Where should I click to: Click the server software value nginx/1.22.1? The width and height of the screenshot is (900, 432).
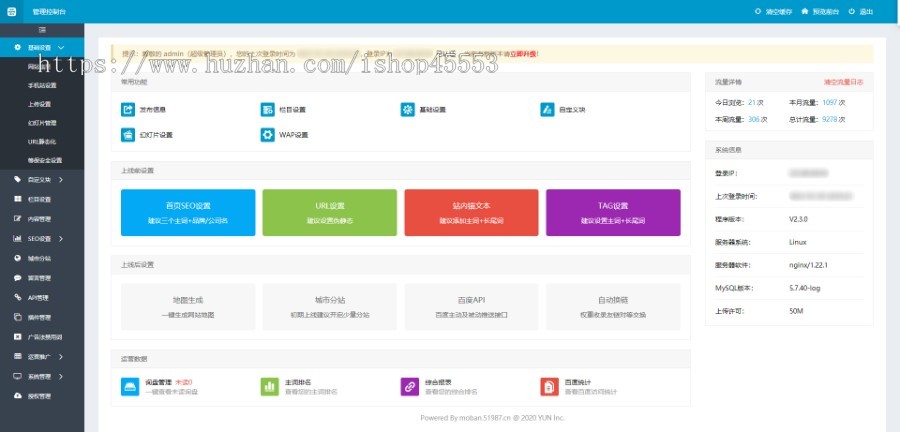pyautogui.click(x=808, y=265)
